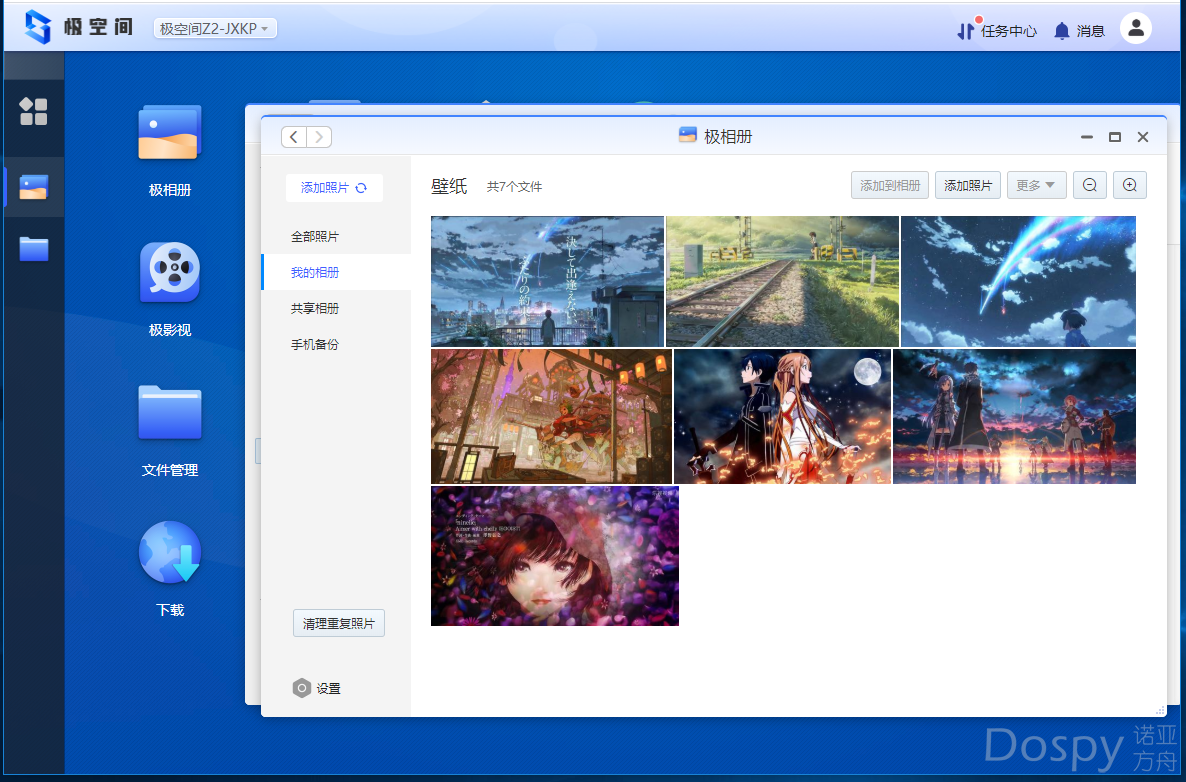Open the railway tracks wallpaper thumbnail

click(783, 281)
